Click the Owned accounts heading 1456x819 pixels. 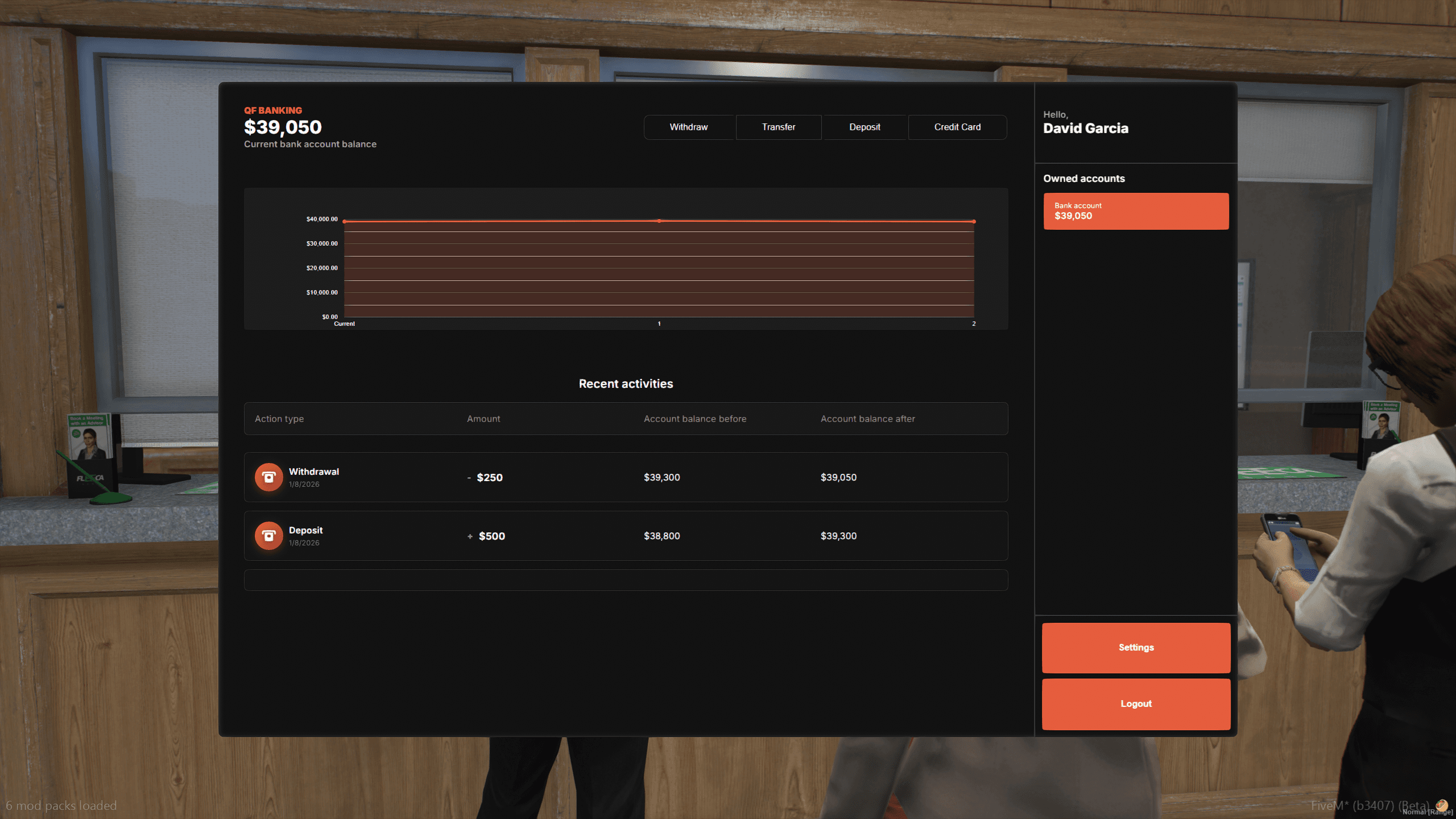[x=1084, y=179]
